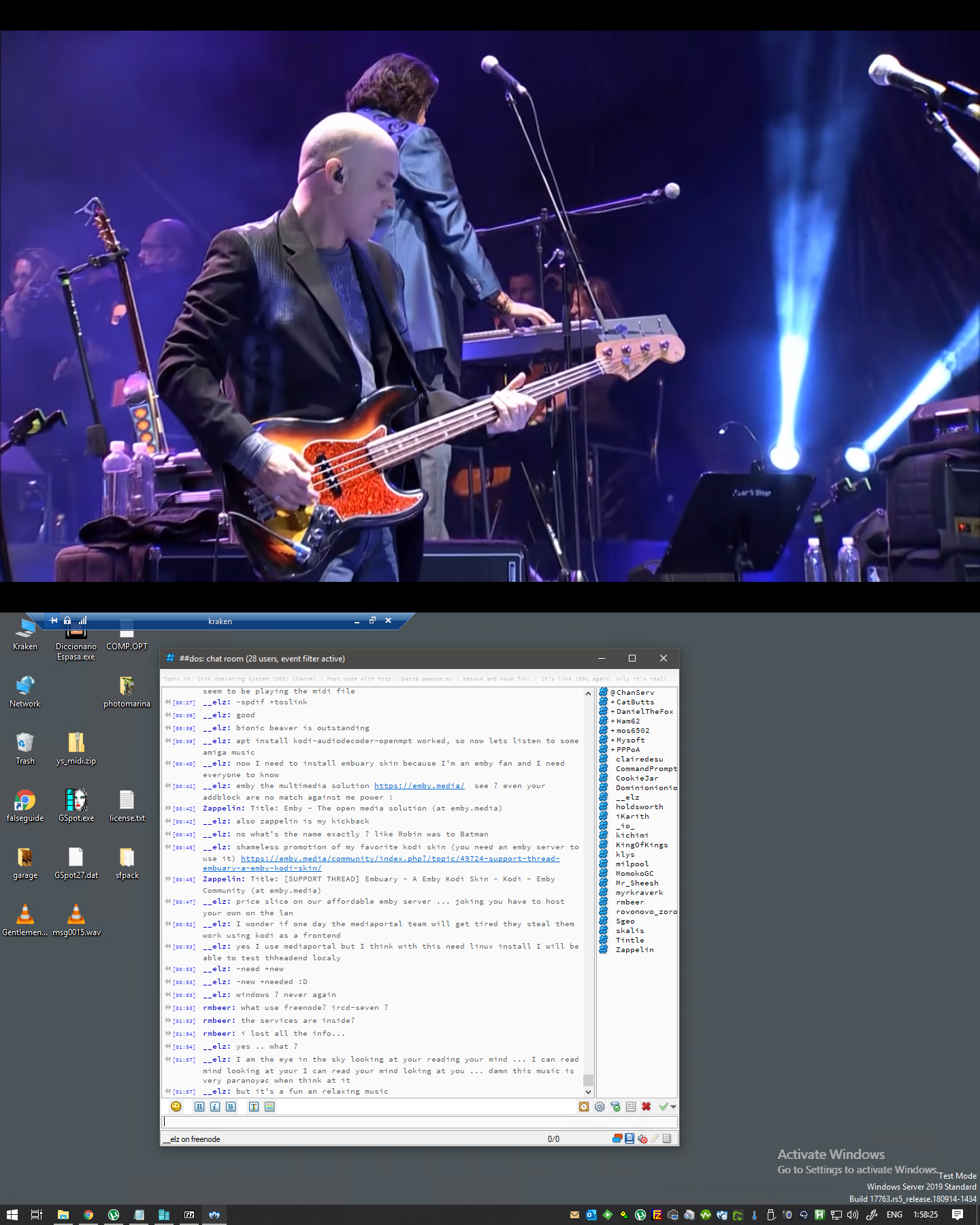Image resolution: width=980 pixels, height=1225 pixels.
Task: Toggle italic text formatting in chat
Action: click(215, 1107)
